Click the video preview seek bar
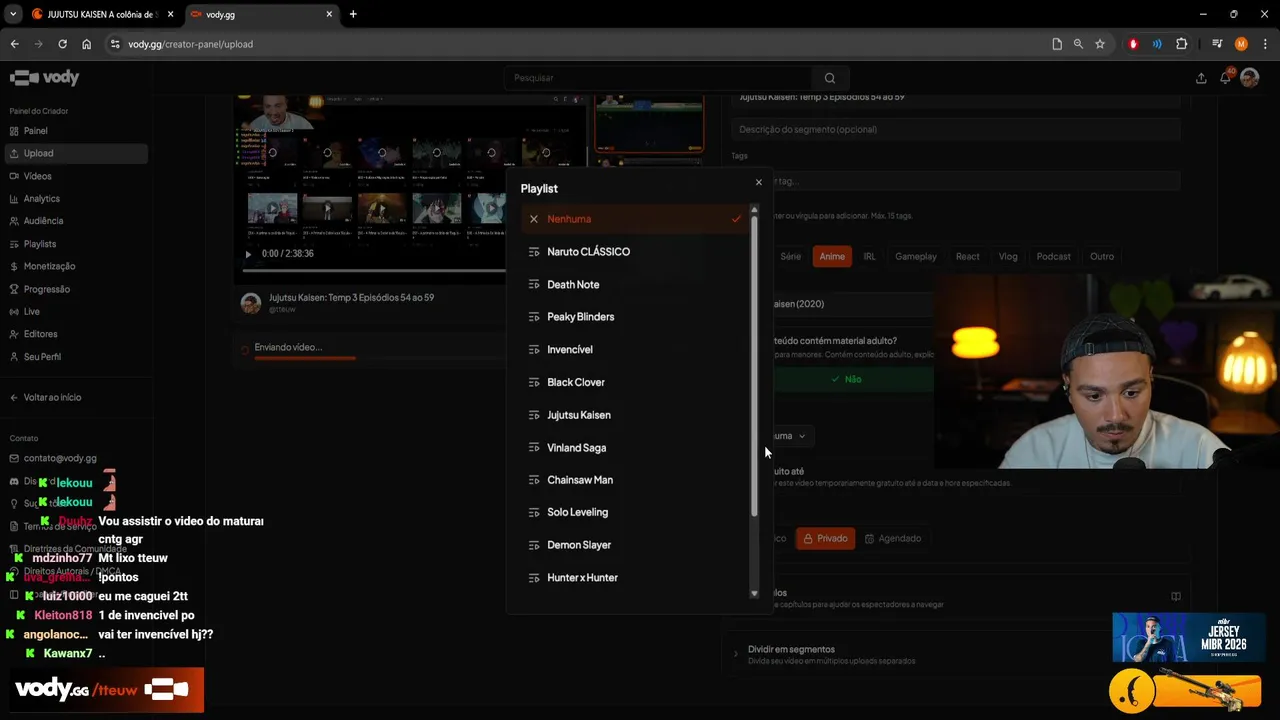 click(x=375, y=270)
